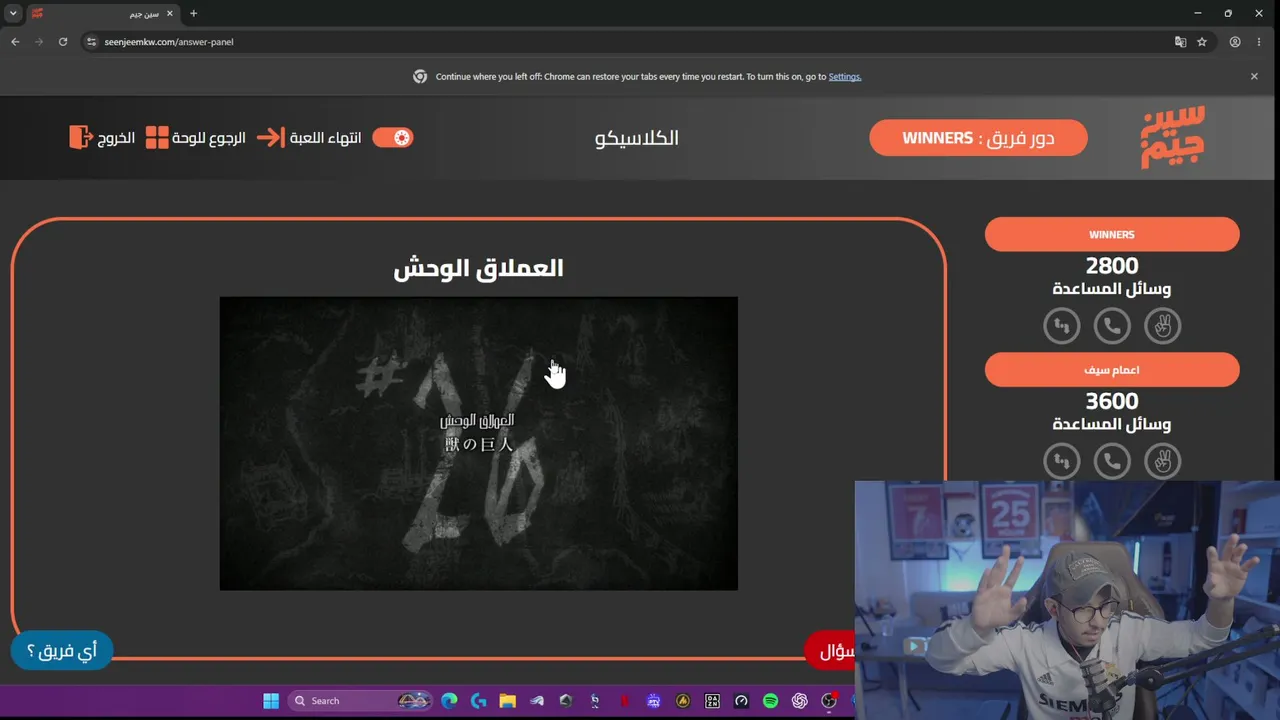
Task: Open Logitech G HUB from the taskbar
Action: [478, 701]
